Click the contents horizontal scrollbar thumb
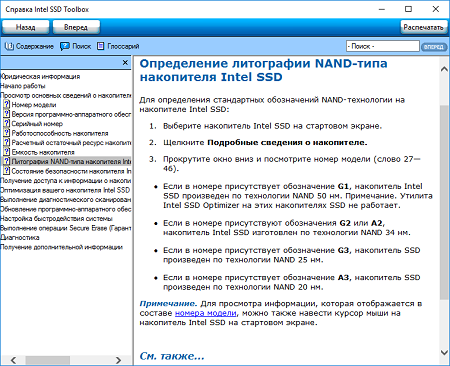Viewport: 450px width, 366px height. 48,360
